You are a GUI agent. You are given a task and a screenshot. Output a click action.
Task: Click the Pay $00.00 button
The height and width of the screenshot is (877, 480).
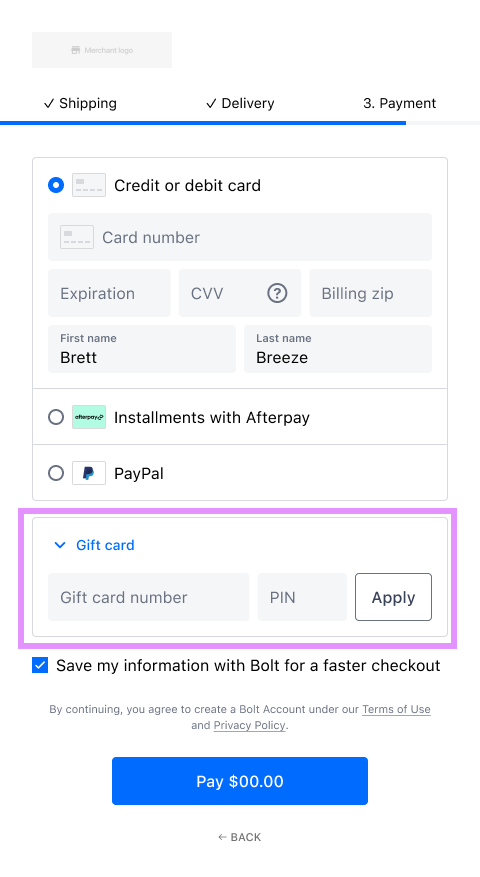pos(240,781)
